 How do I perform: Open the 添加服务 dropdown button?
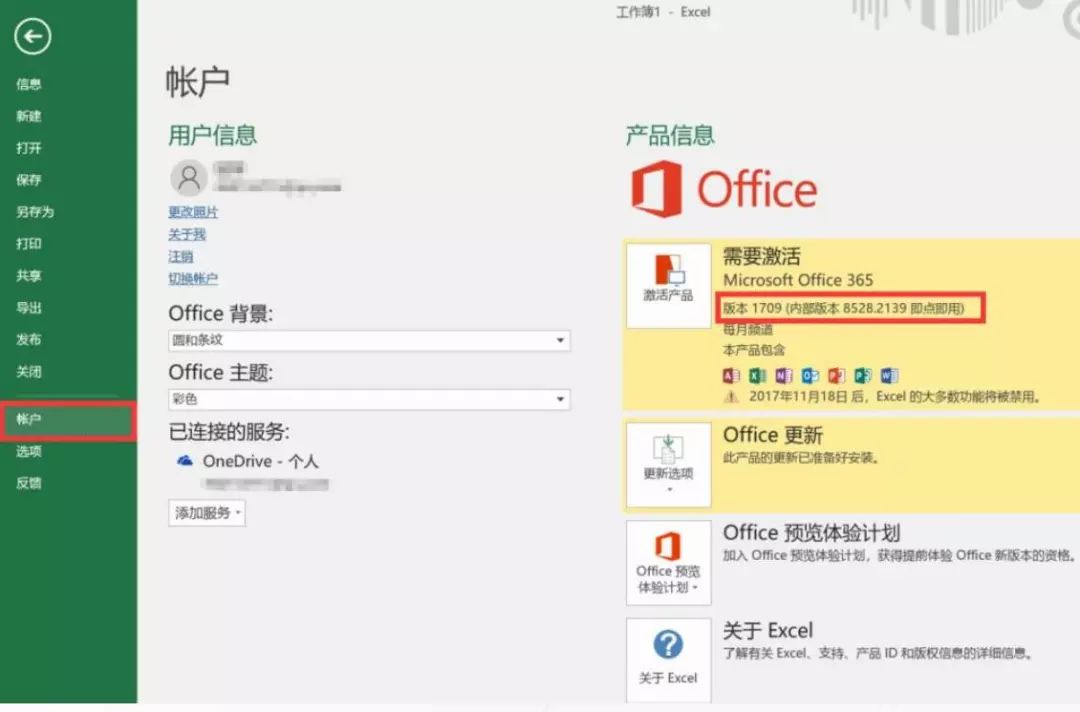coord(207,513)
